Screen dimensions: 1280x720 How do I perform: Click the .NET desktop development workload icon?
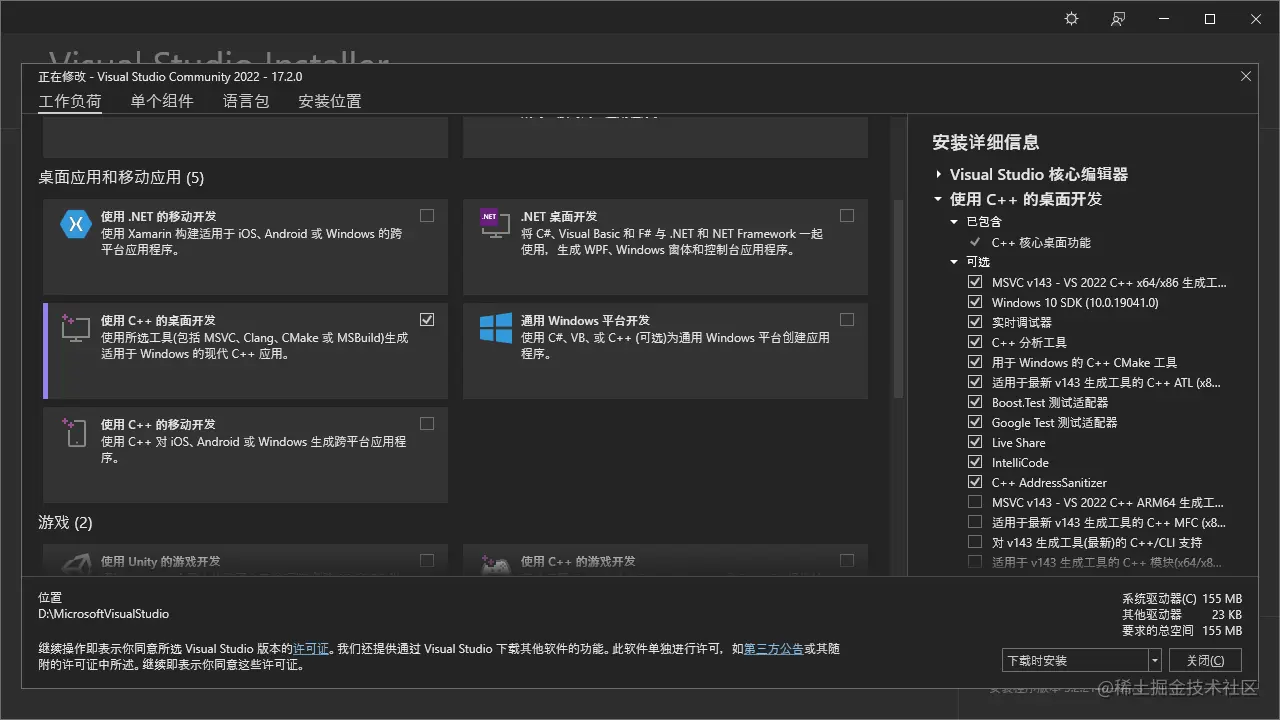tap(495, 223)
